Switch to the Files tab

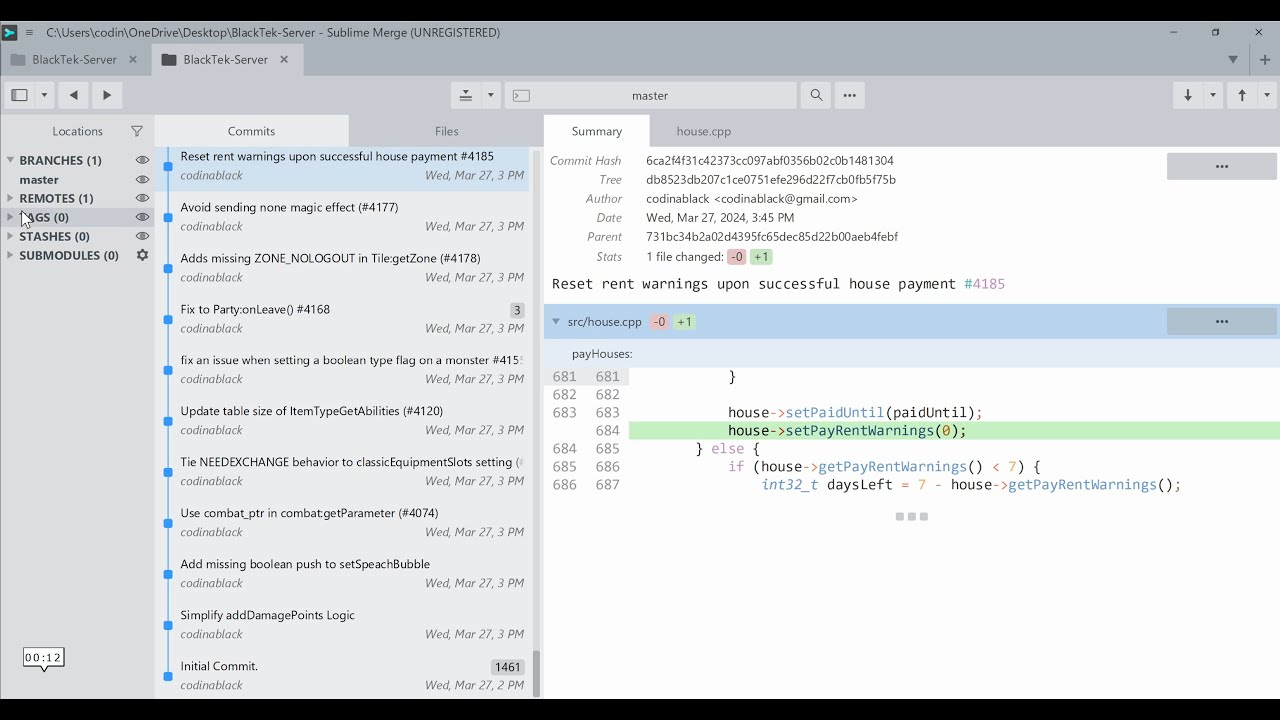click(446, 131)
